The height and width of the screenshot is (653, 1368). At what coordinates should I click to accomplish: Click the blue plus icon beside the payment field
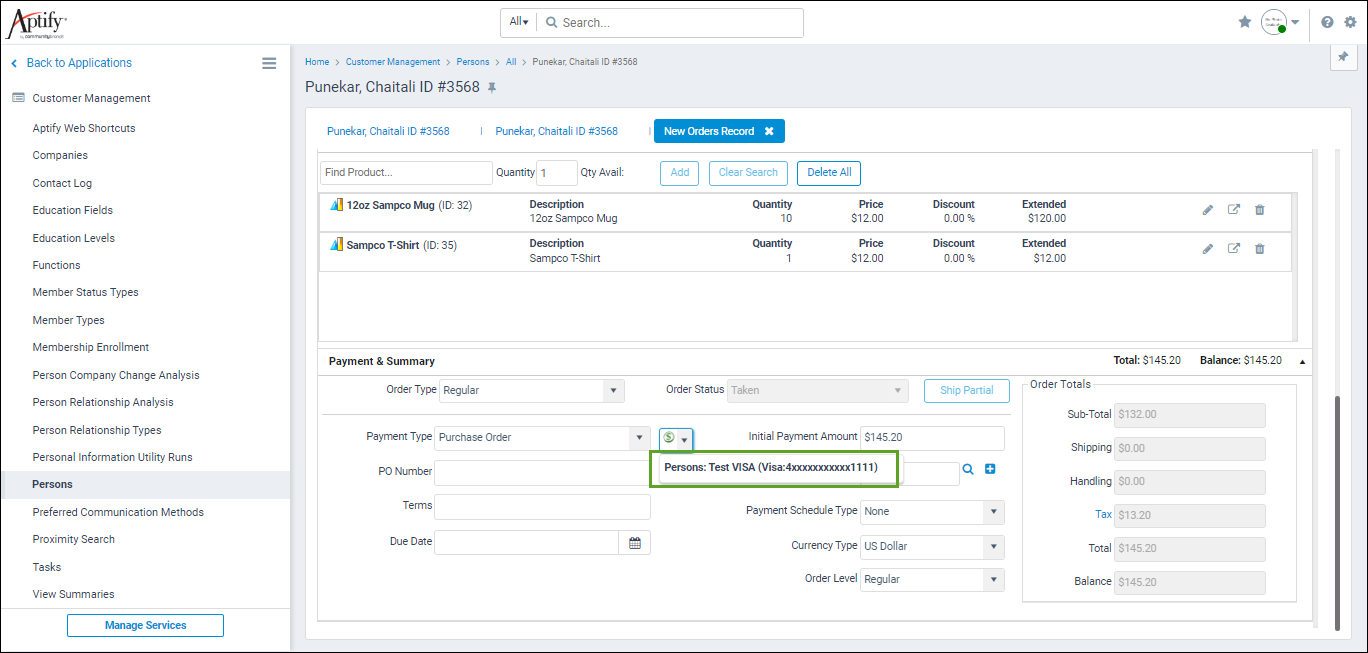click(x=990, y=468)
